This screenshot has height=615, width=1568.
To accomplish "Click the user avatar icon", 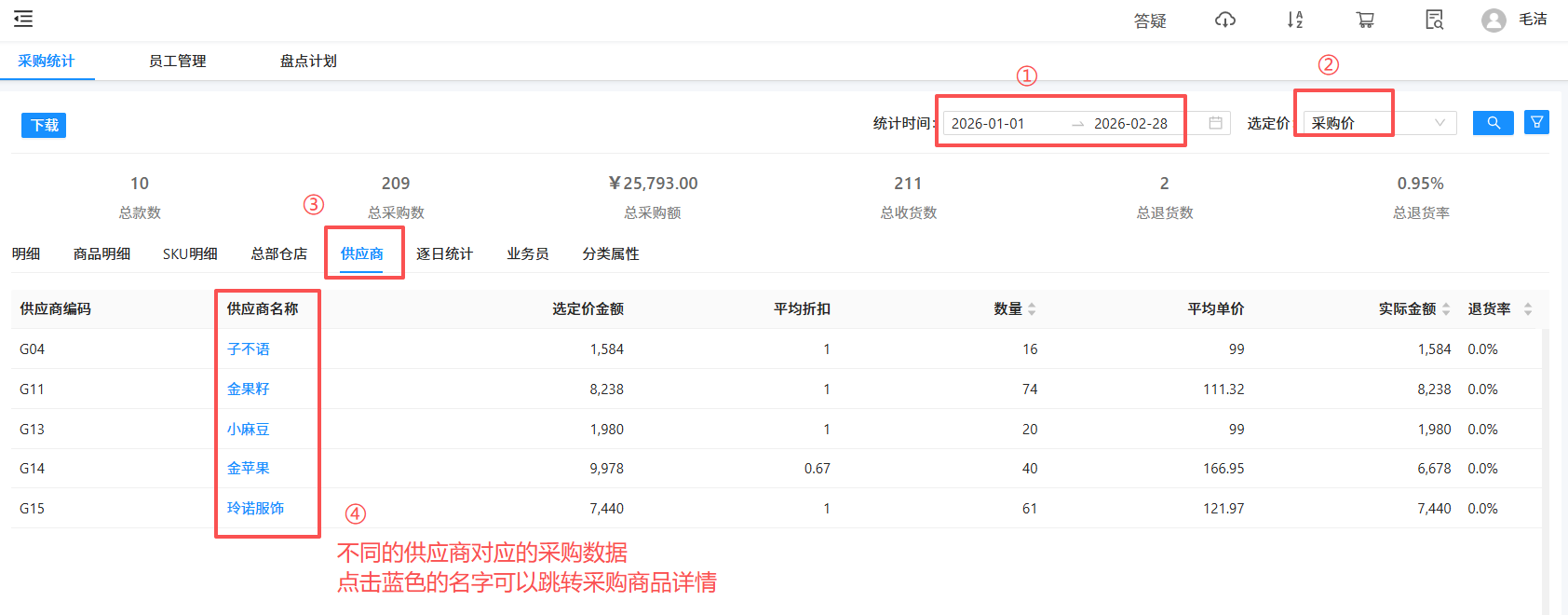I will pyautogui.click(x=1494, y=20).
